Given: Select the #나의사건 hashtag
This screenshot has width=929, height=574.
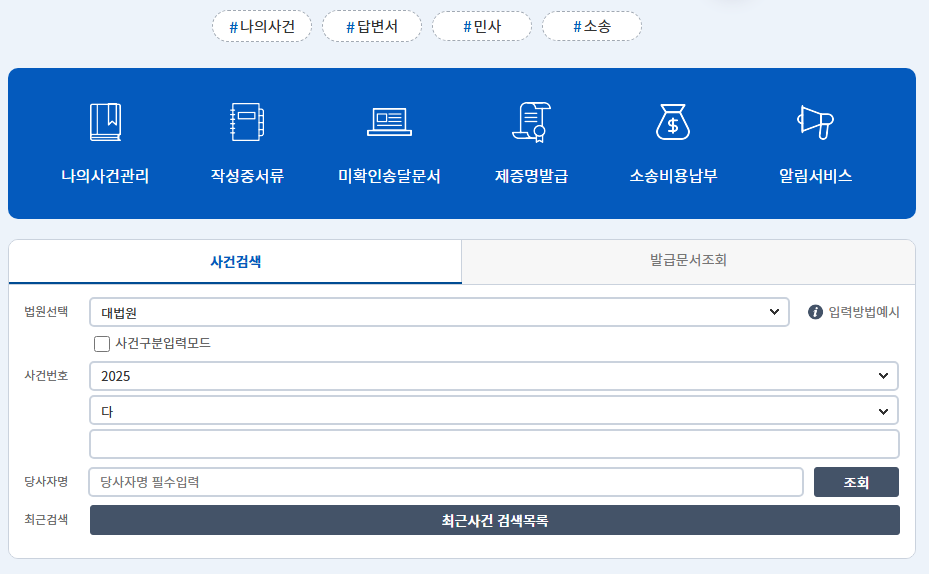Looking at the screenshot, I should click(262, 26).
